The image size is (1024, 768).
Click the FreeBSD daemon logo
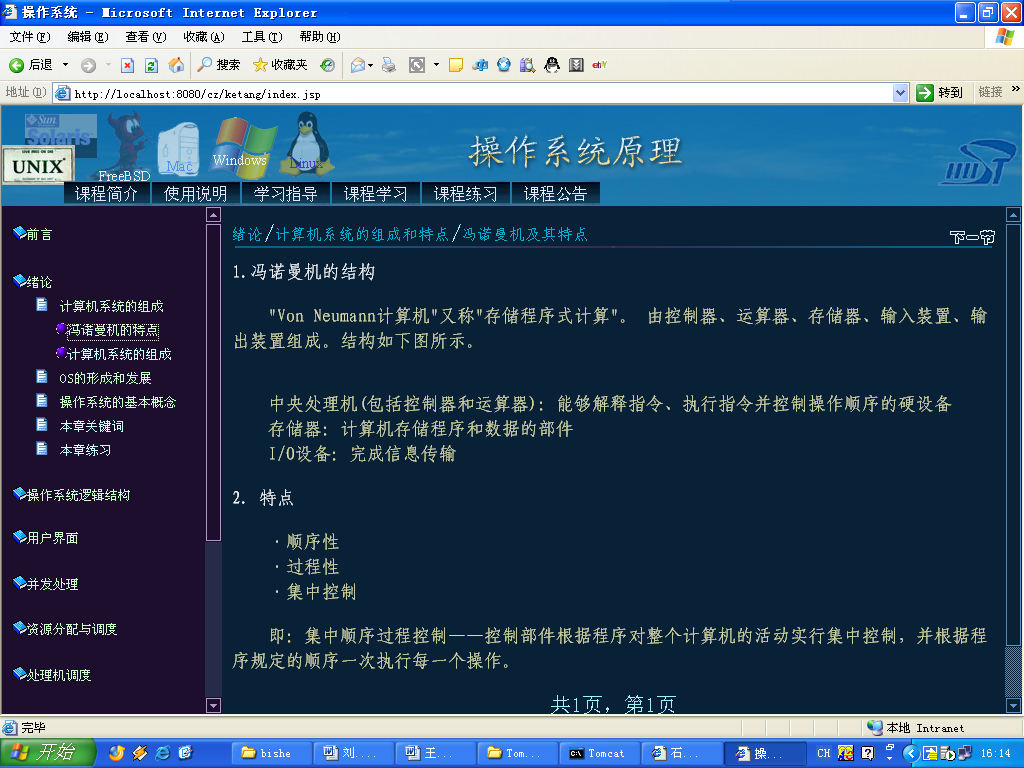pos(126,146)
